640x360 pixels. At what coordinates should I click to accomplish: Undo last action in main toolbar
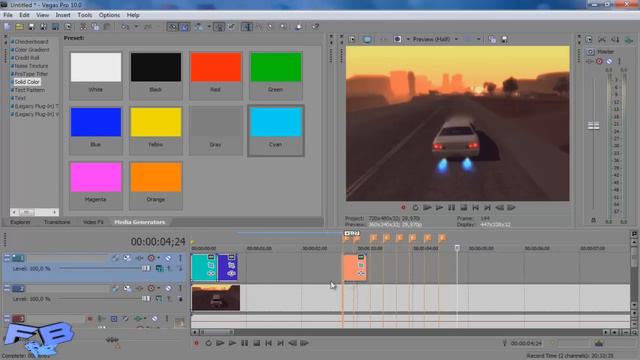click(x=125, y=27)
